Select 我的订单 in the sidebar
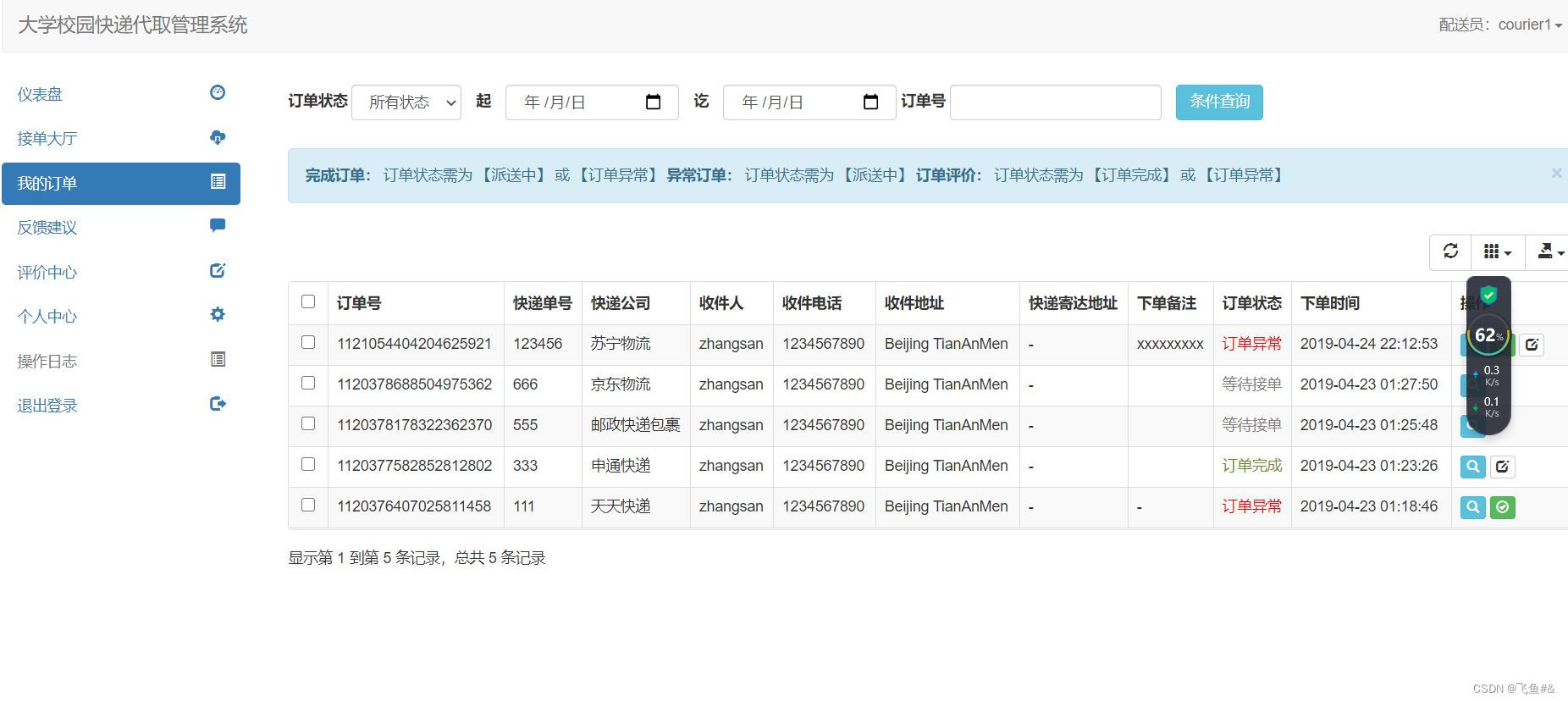1568x702 pixels. pos(121,183)
